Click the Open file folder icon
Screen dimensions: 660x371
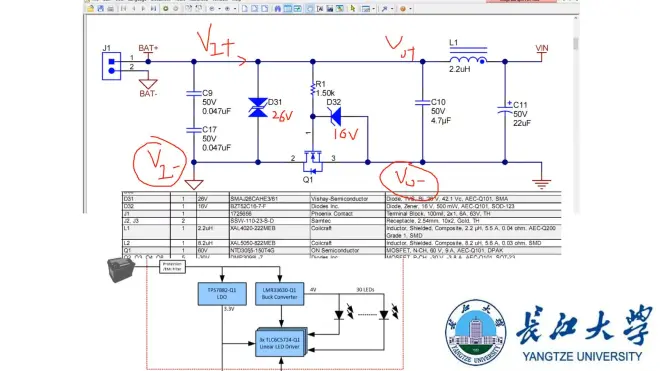90,8
